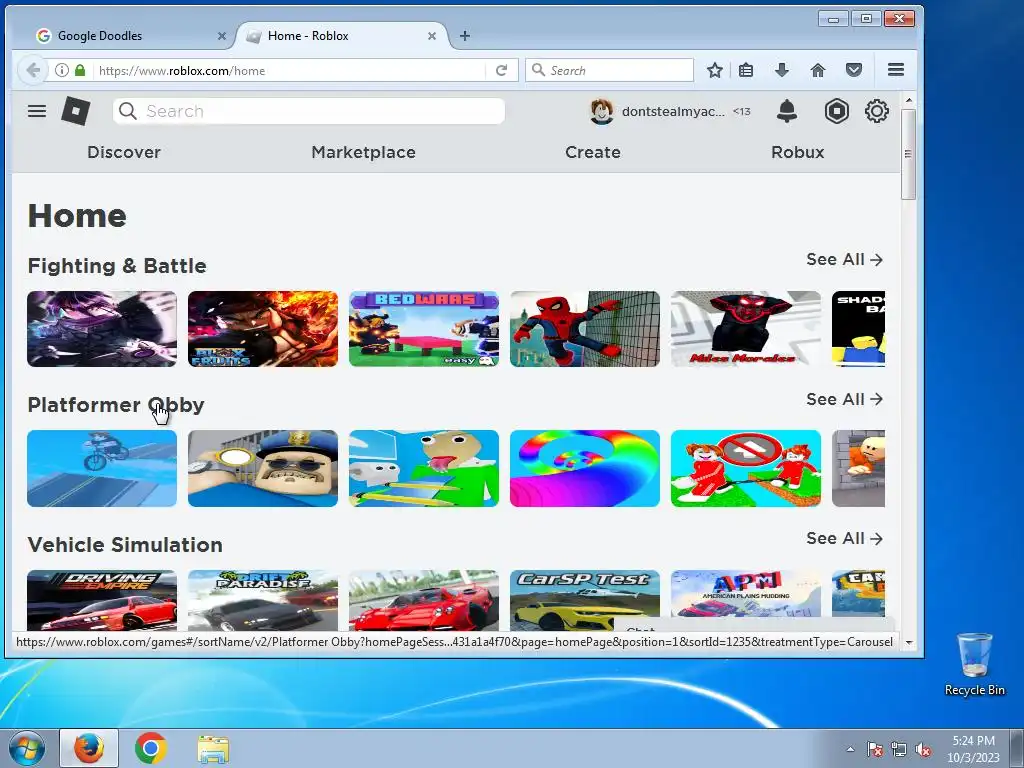Open the CarSP Test game thumbnail
The image size is (1024, 768).
(584, 593)
